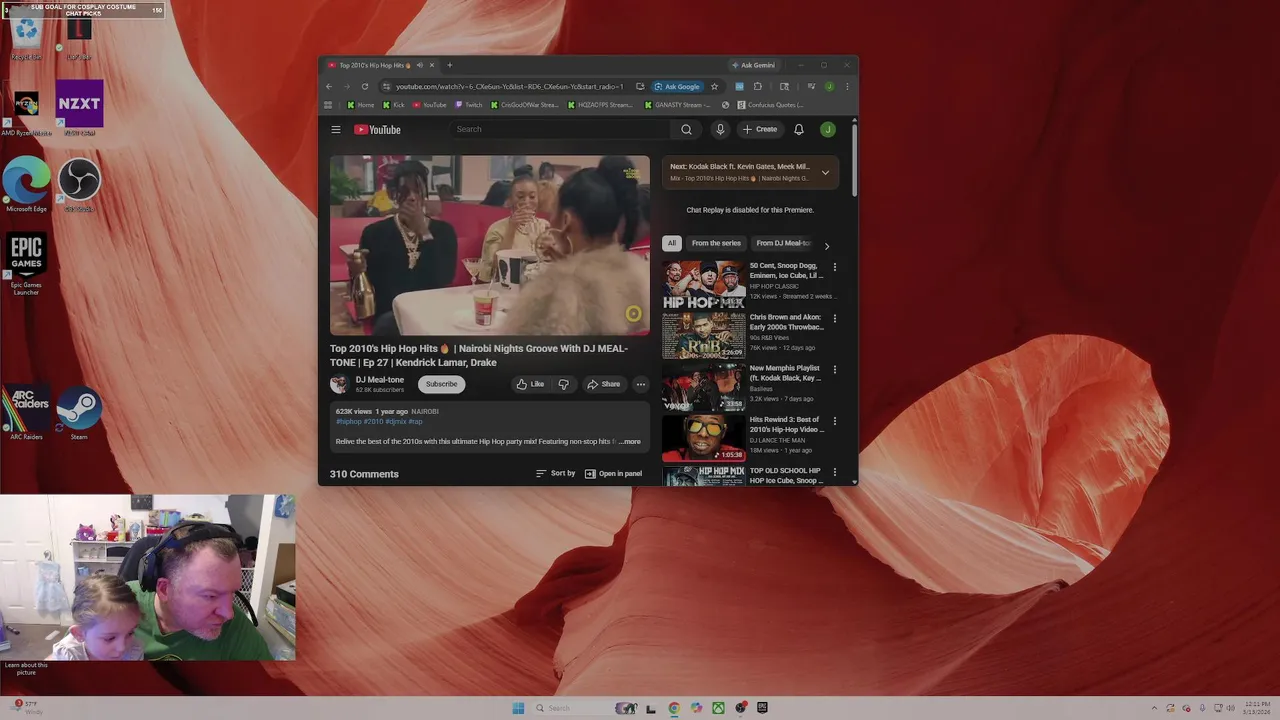Open comments in panel

613,473
